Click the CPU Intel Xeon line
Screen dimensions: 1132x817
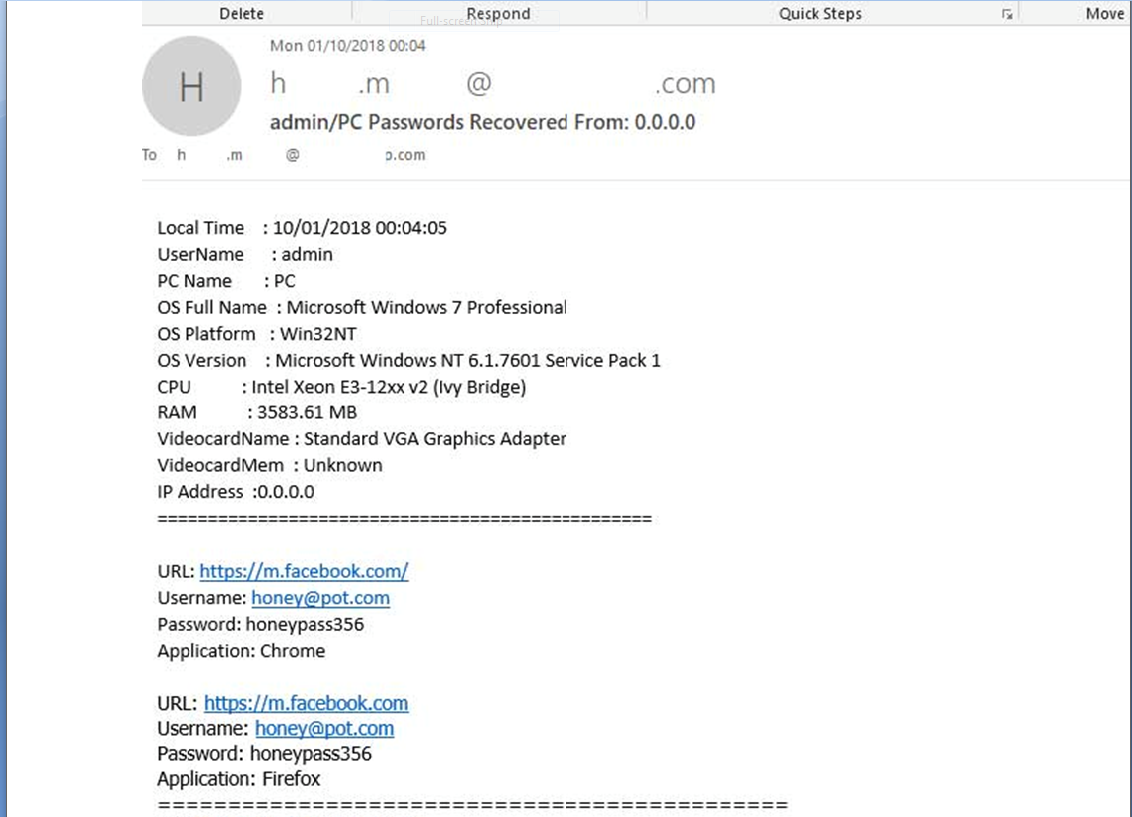[341, 387]
